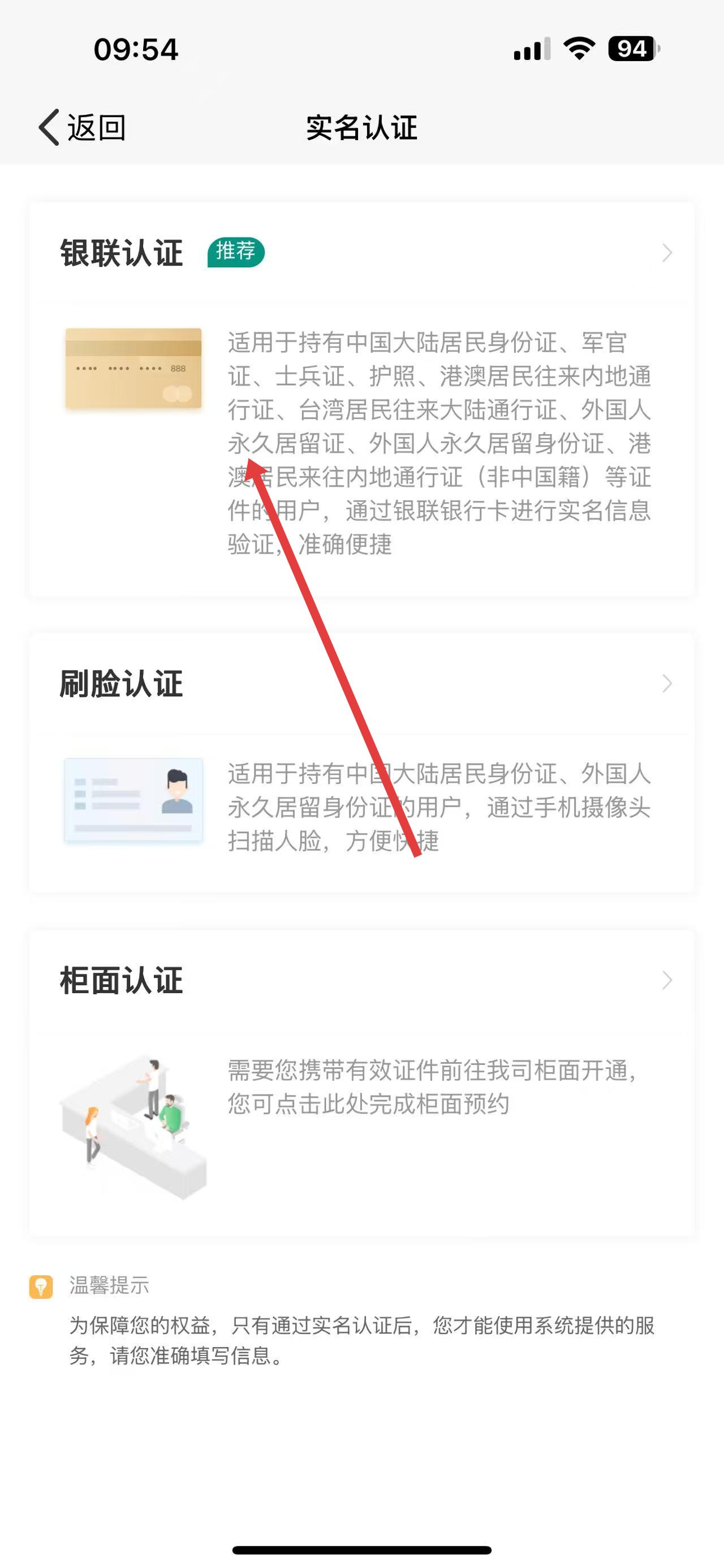The image size is (724, 1568).
Task: Tap the cellular signal bars icon
Action: pos(532,49)
